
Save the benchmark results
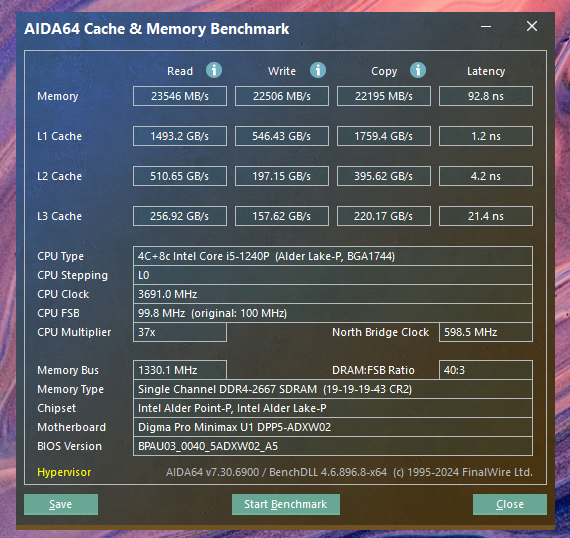point(61,504)
